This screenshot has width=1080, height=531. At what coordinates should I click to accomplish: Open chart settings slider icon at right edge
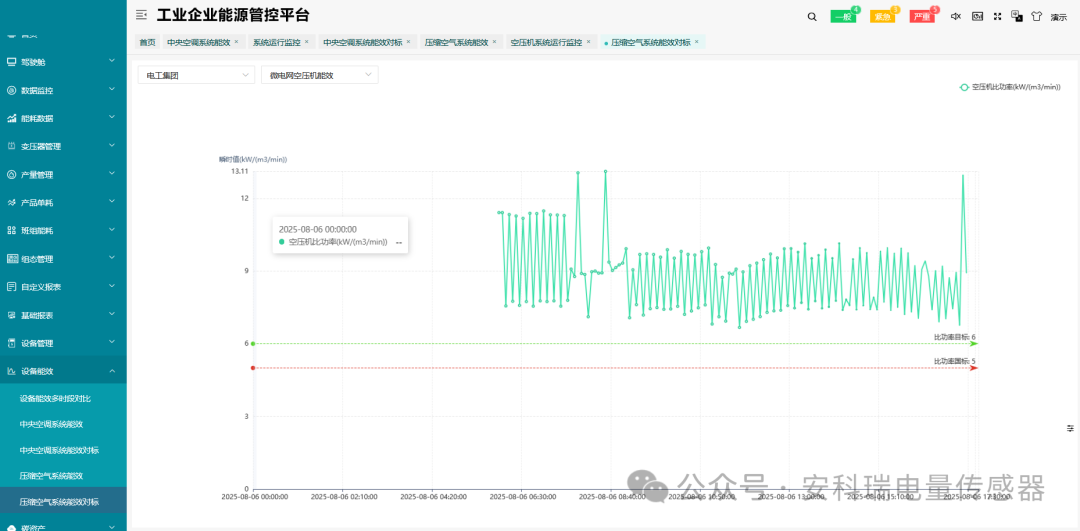tap(1070, 428)
